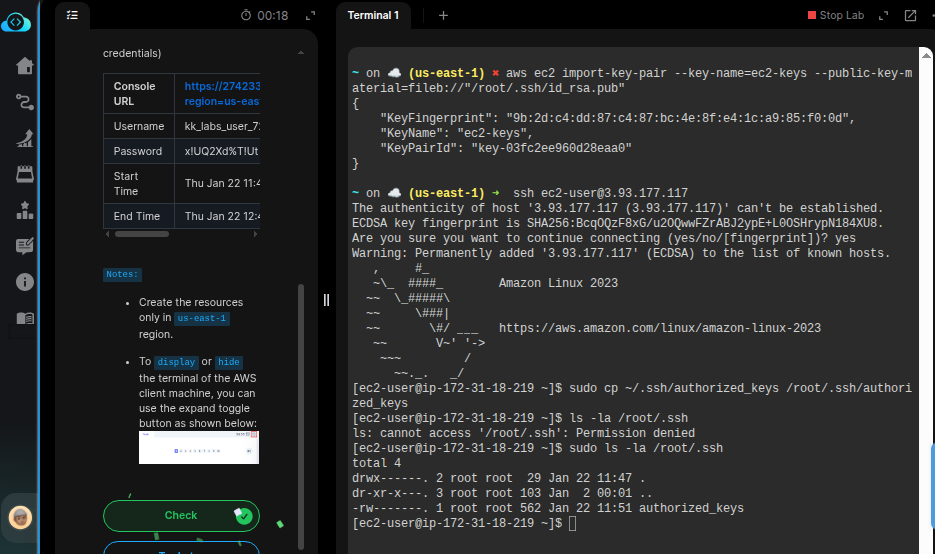Click the credentials table horizontal scrollbar
Viewport: 935px width, 554px height.
pyautogui.click(x=142, y=234)
